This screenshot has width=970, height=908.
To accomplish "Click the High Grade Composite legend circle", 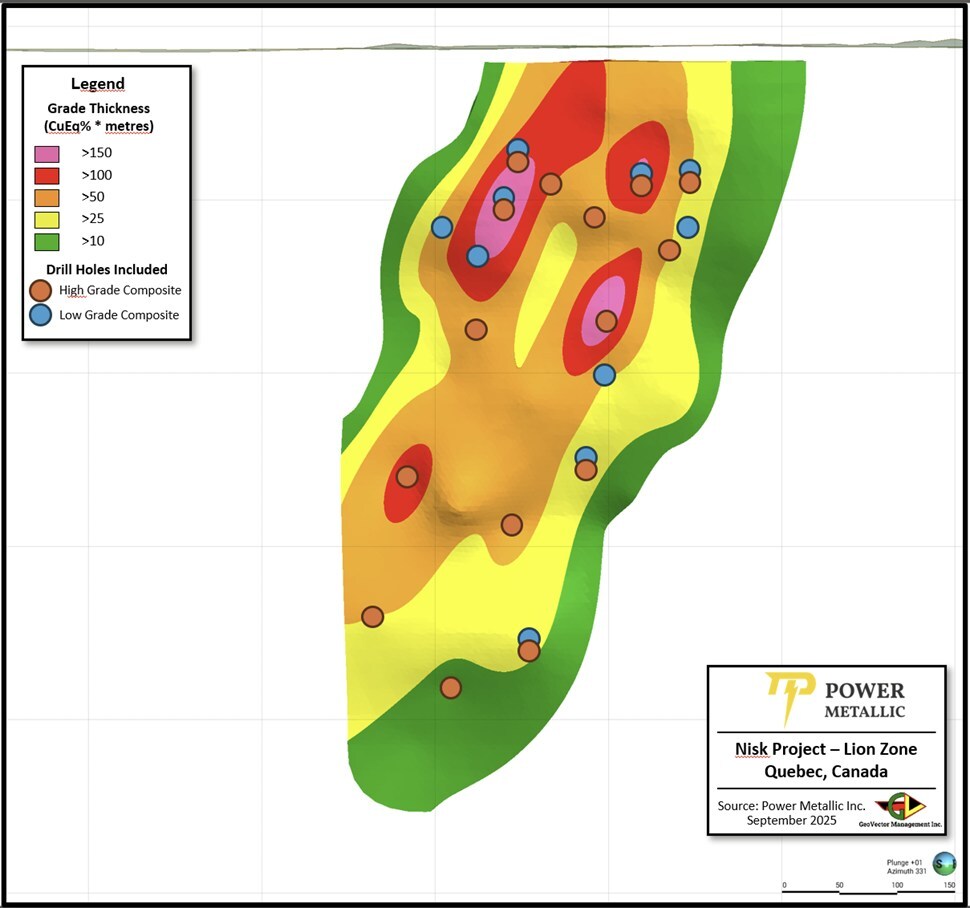I will tap(40, 291).
